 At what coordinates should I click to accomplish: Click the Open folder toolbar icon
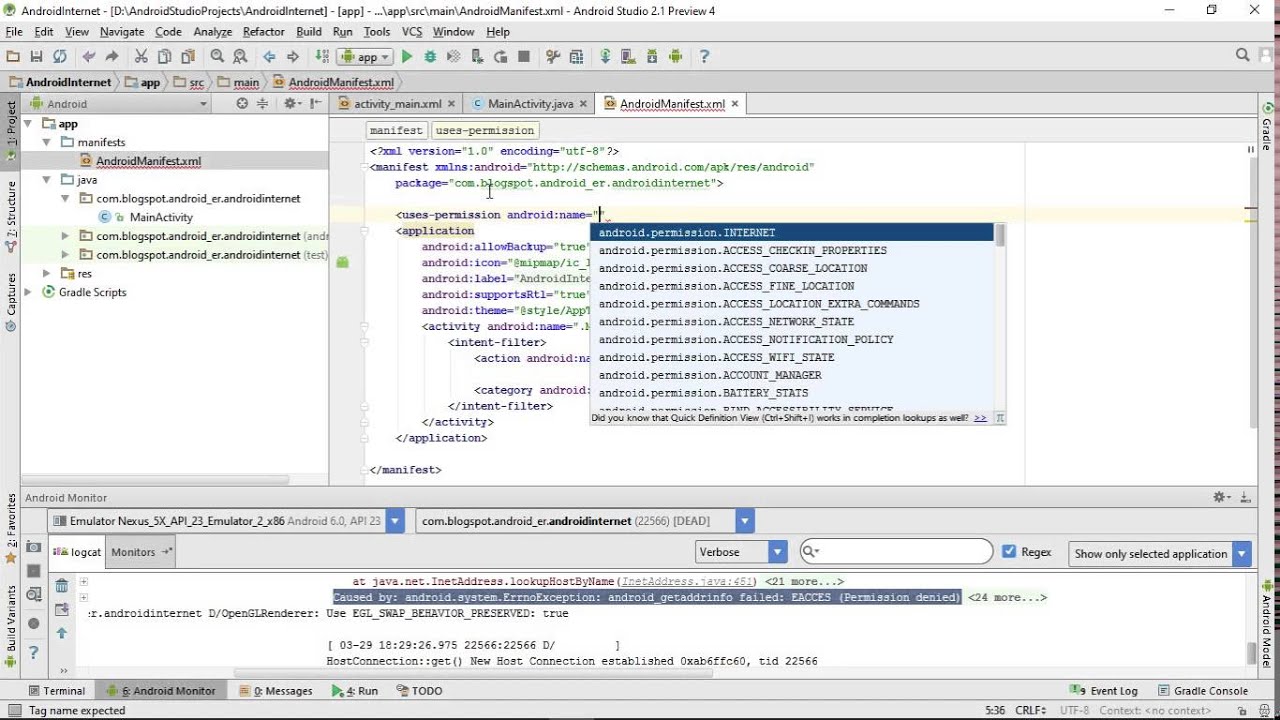pyautogui.click(x=13, y=57)
